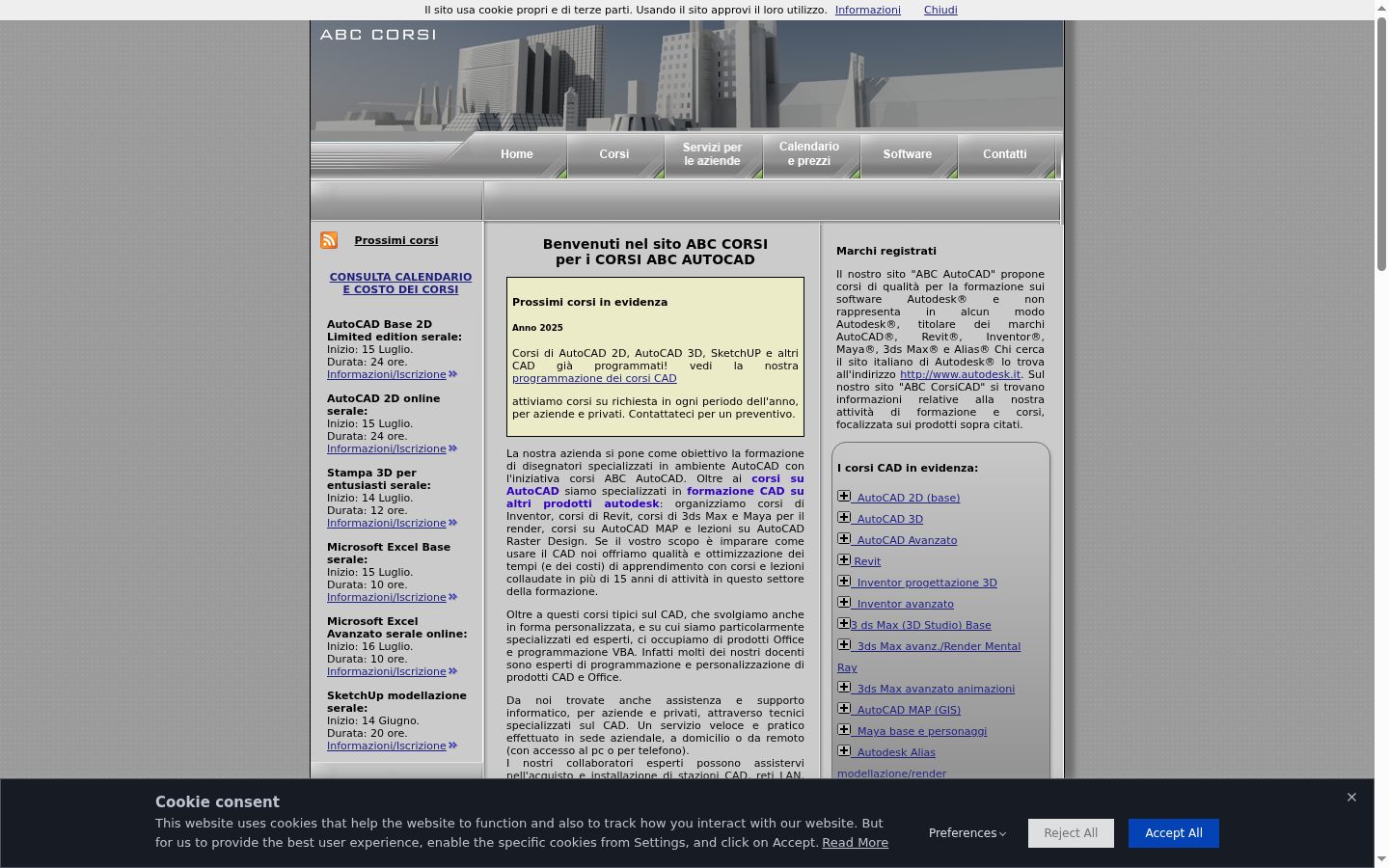Click the 'Prossimi corsi in evidenza' heading

coord(589,302)
